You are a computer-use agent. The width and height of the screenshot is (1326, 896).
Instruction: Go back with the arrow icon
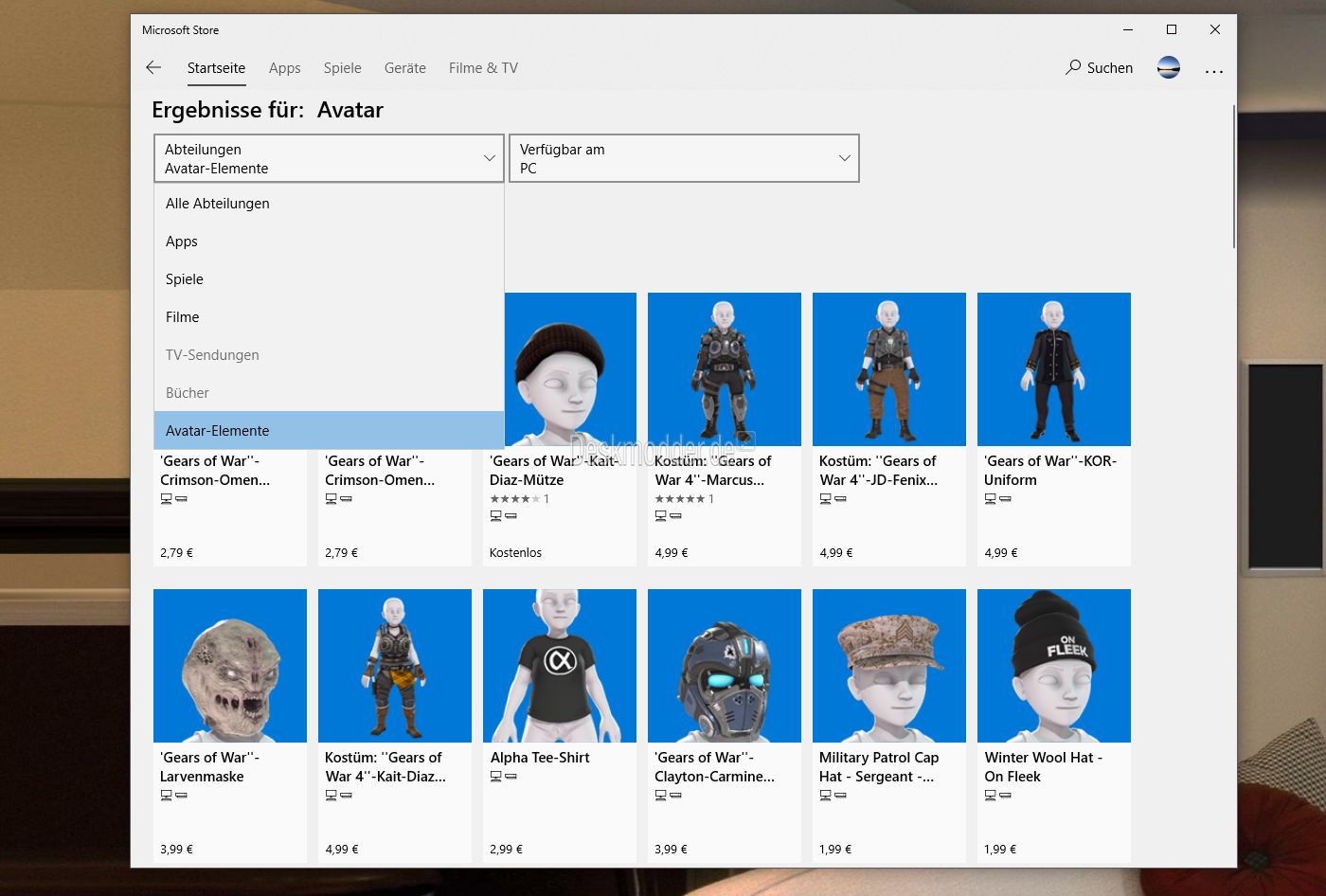[x=153, y=67]
